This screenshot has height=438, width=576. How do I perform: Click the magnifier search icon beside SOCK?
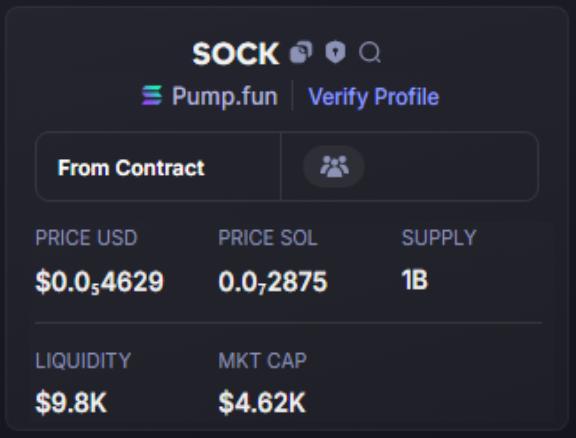370,52
